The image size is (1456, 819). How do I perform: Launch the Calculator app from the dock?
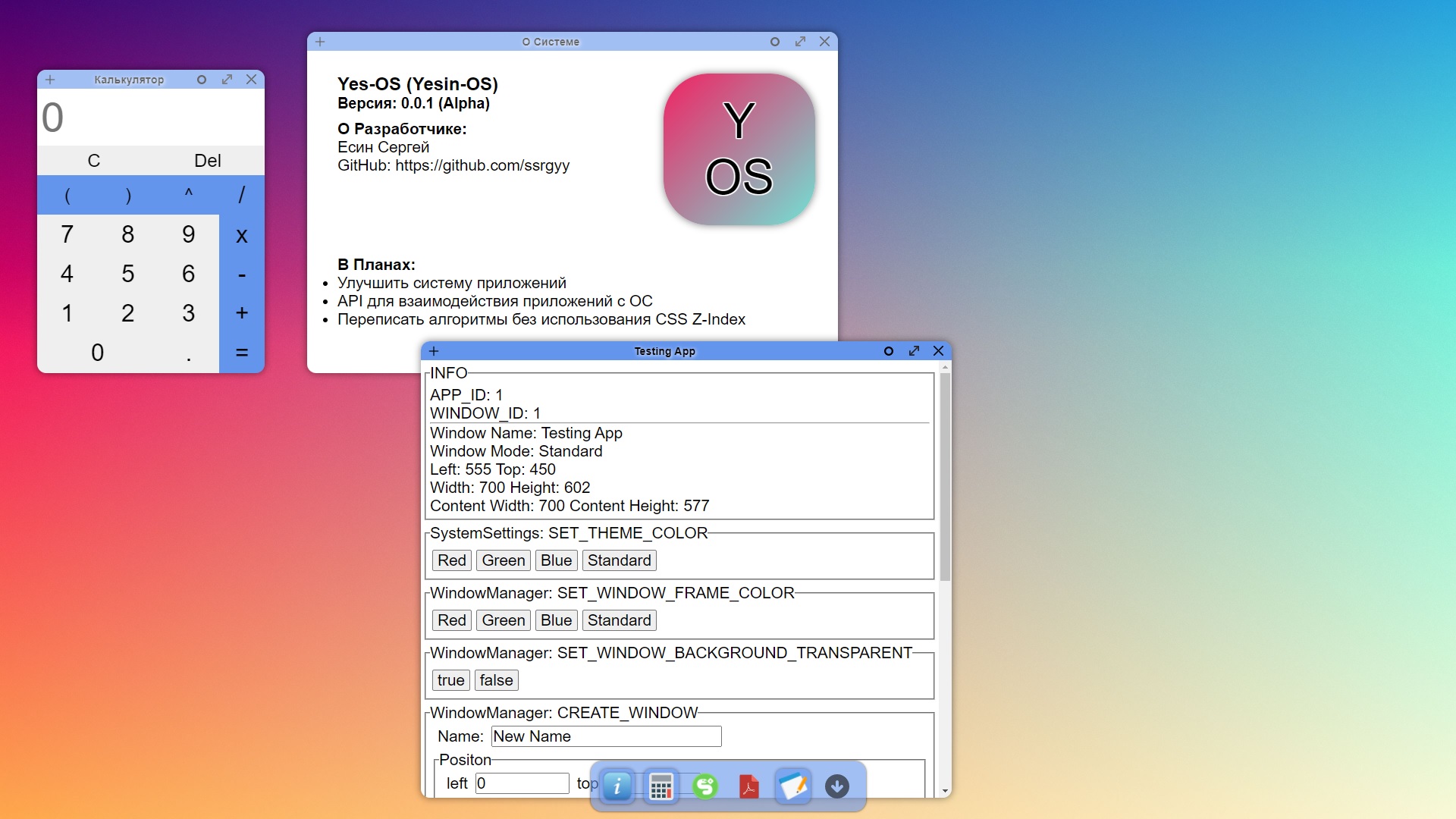(661, 786)
